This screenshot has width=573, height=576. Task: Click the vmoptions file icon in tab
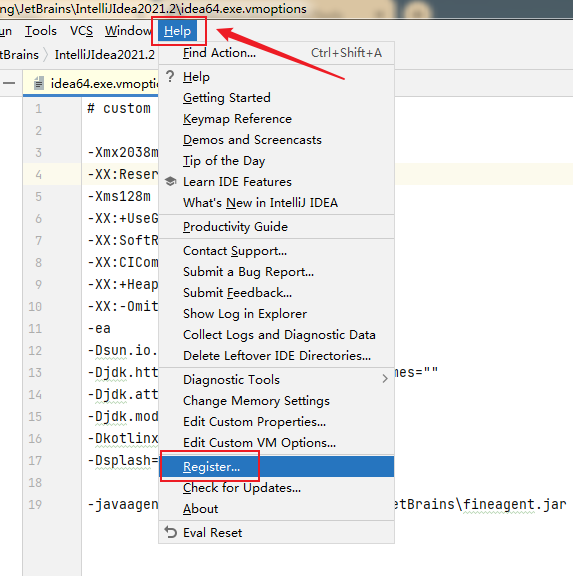point(39,84)
